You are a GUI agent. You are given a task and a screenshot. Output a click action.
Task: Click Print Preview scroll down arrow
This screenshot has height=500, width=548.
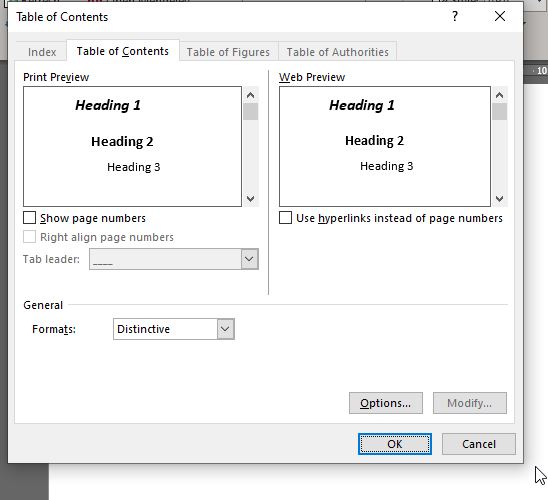tap(250, 198)
